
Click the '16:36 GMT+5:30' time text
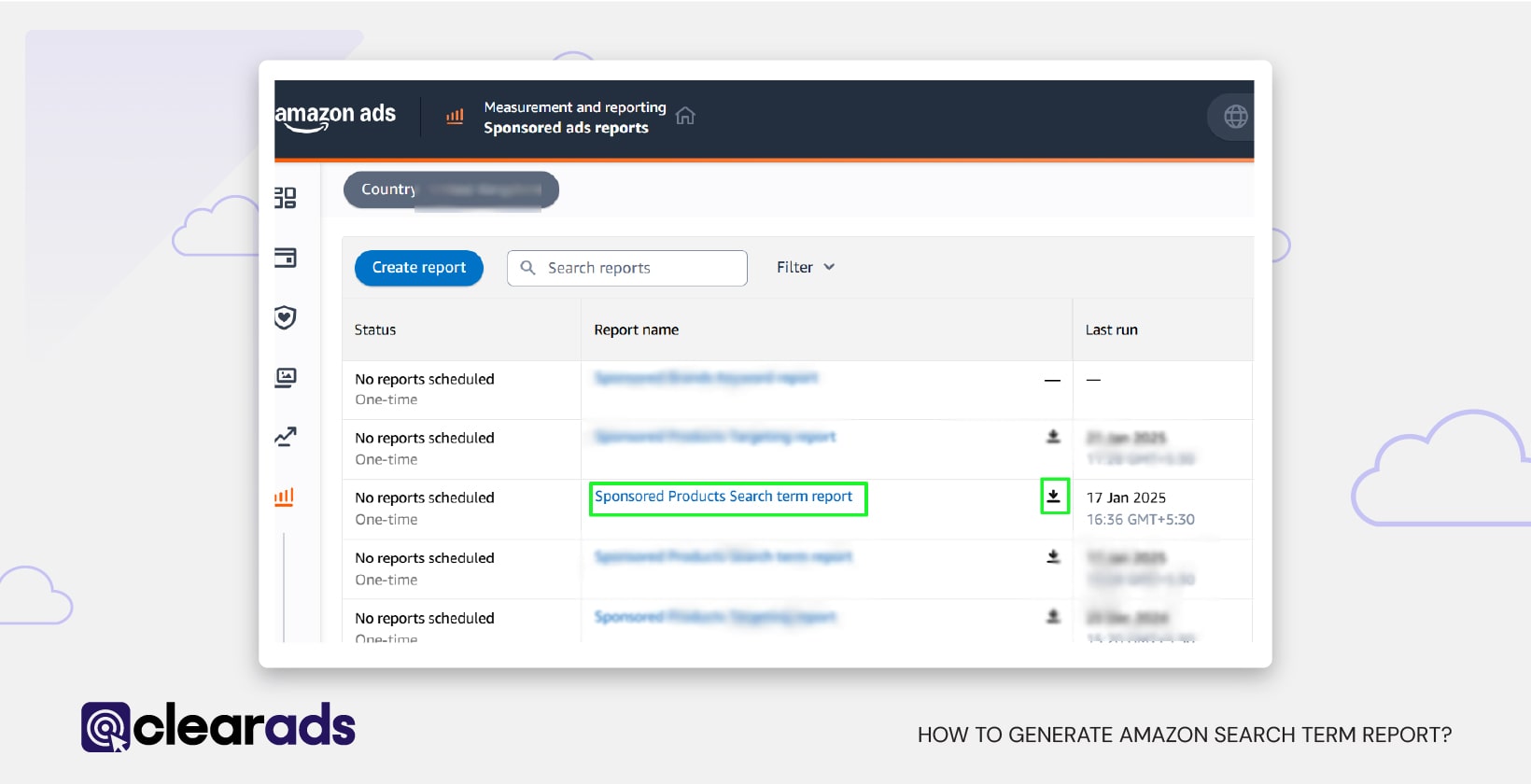point(1141,519)
